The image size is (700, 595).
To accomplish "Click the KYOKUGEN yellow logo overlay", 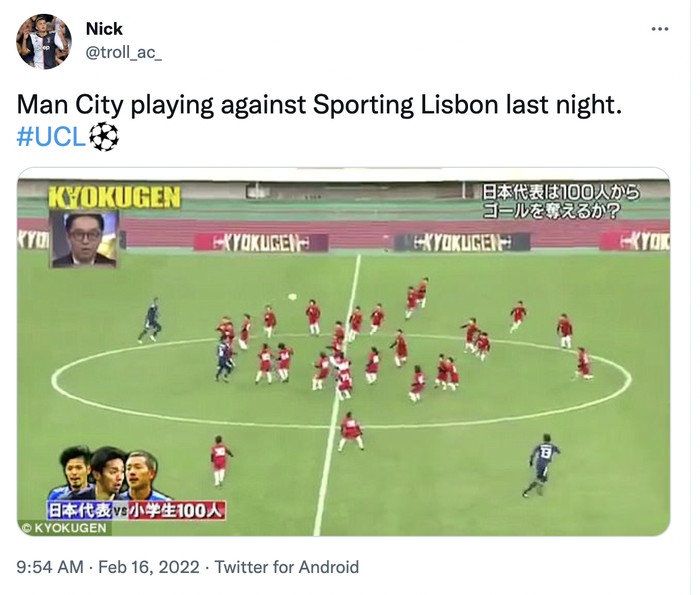I will 115,197.
